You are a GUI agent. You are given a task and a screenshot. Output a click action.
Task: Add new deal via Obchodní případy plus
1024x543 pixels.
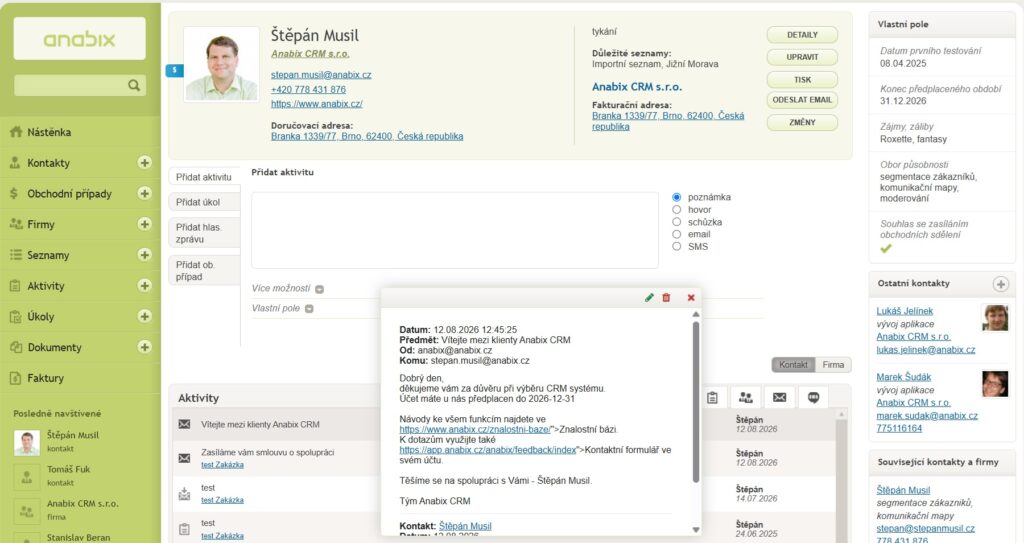144,193
